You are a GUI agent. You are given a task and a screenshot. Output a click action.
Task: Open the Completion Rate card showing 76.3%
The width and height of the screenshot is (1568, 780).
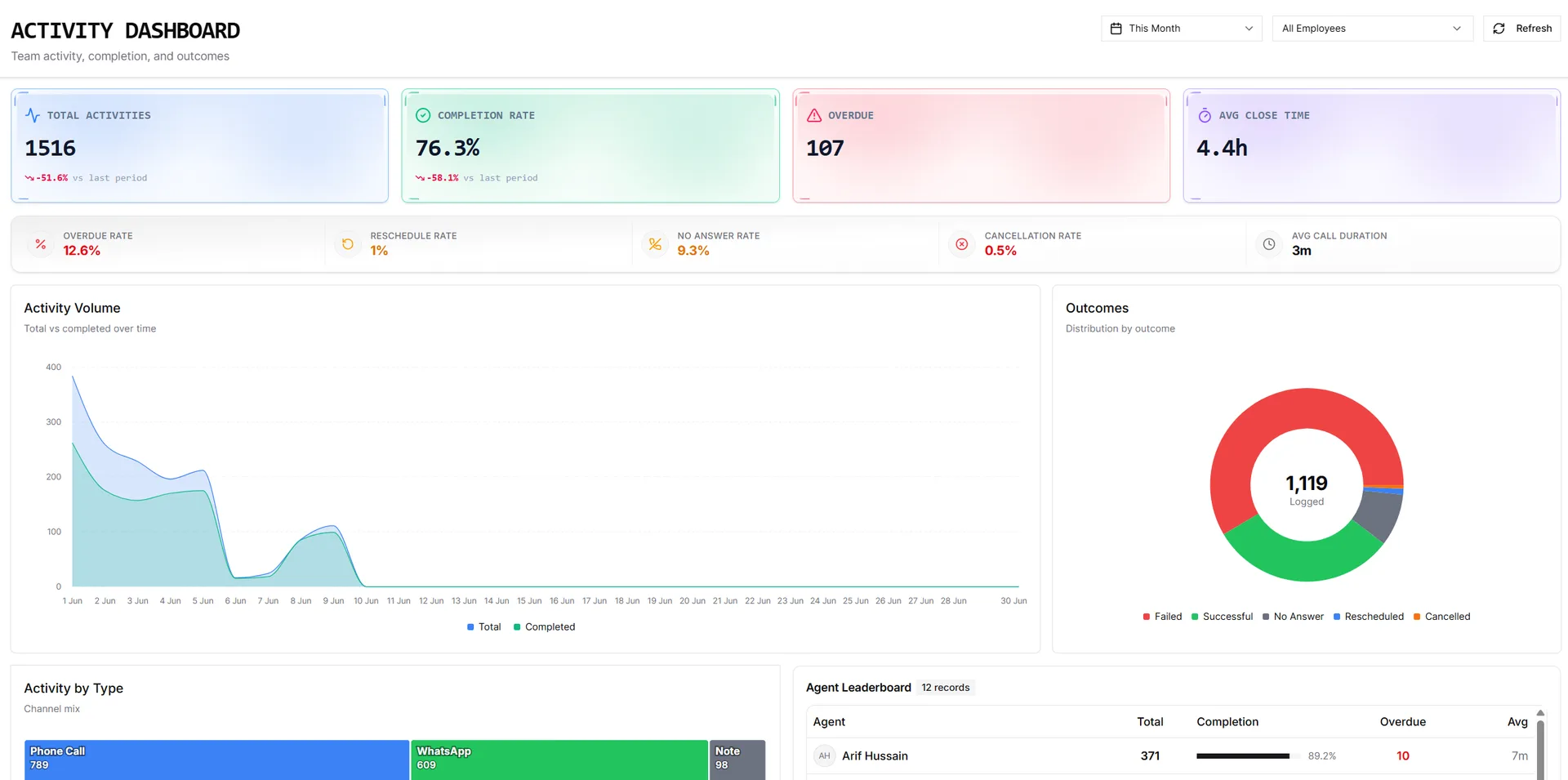coord(590,145)
